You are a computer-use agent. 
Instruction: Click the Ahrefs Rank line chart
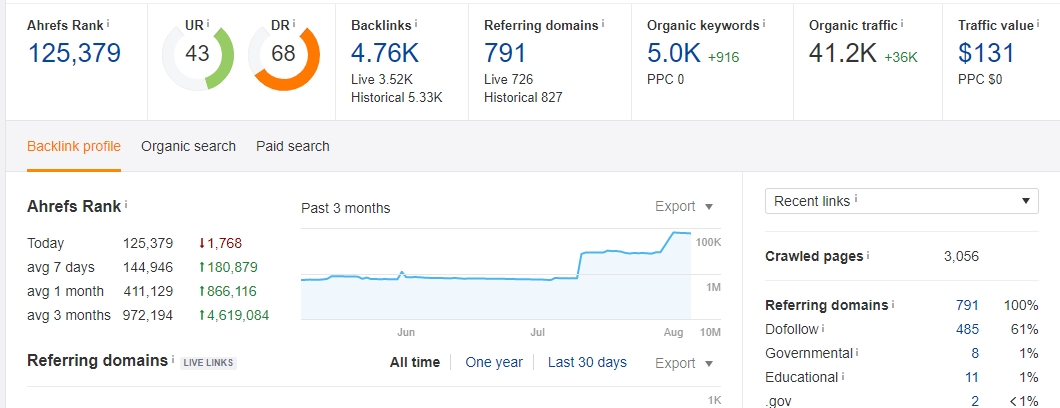point(497,275)
